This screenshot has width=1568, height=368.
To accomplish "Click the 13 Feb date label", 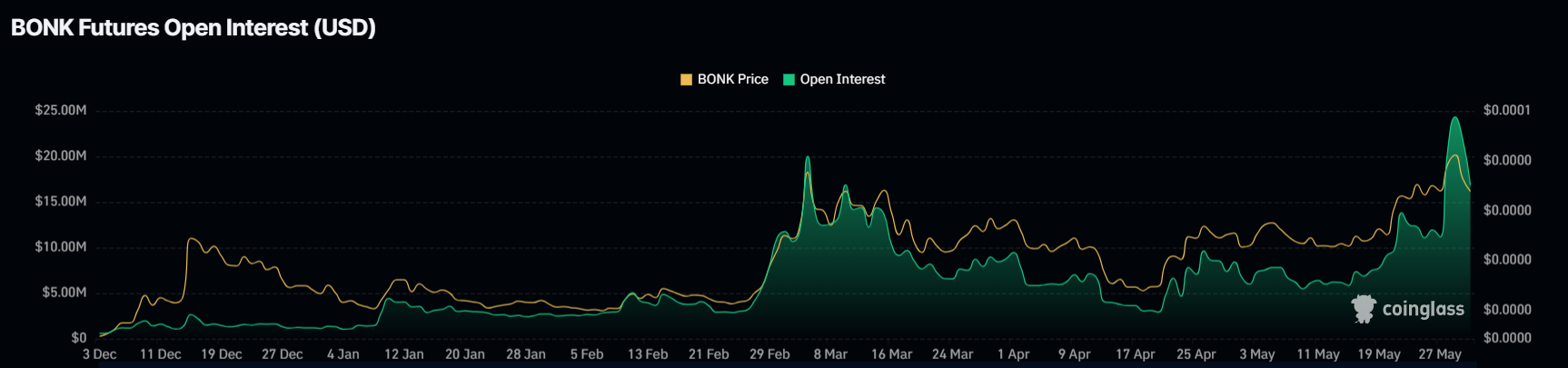I will coord(648,354).
